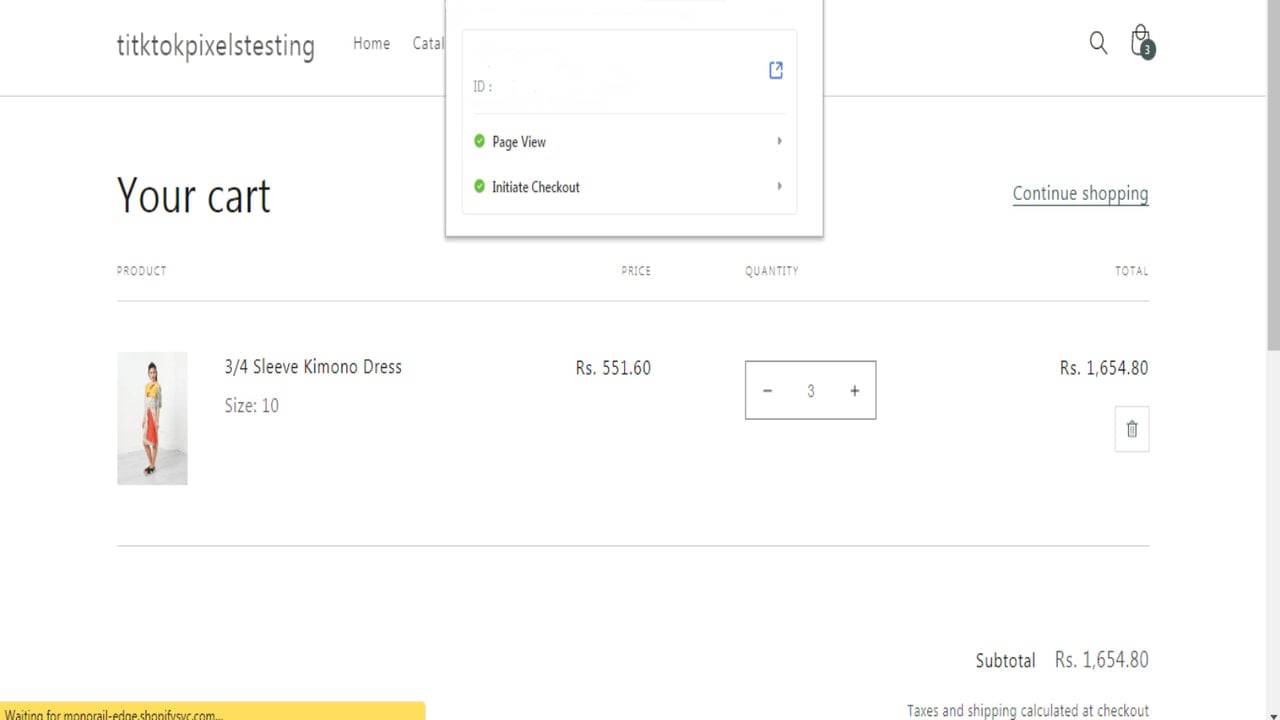Open the Catalog menu item
1280x720 pixels.
coord(429,43)
